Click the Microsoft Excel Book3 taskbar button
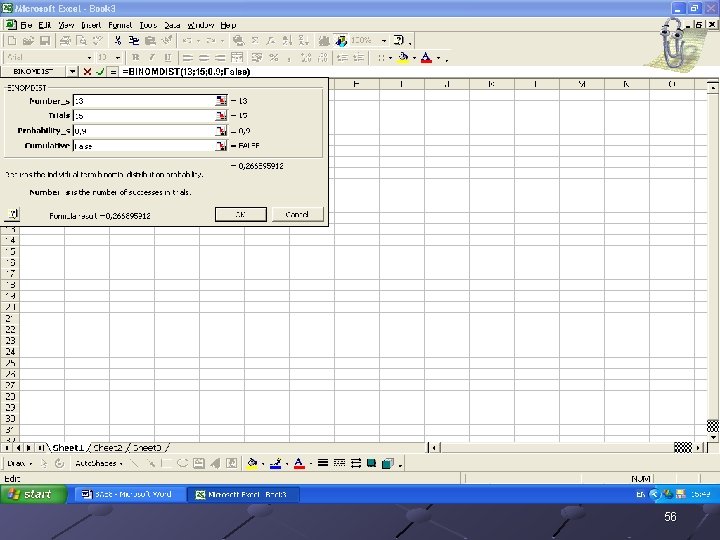Screen dimensions: 720x540 tap(242, 495)
